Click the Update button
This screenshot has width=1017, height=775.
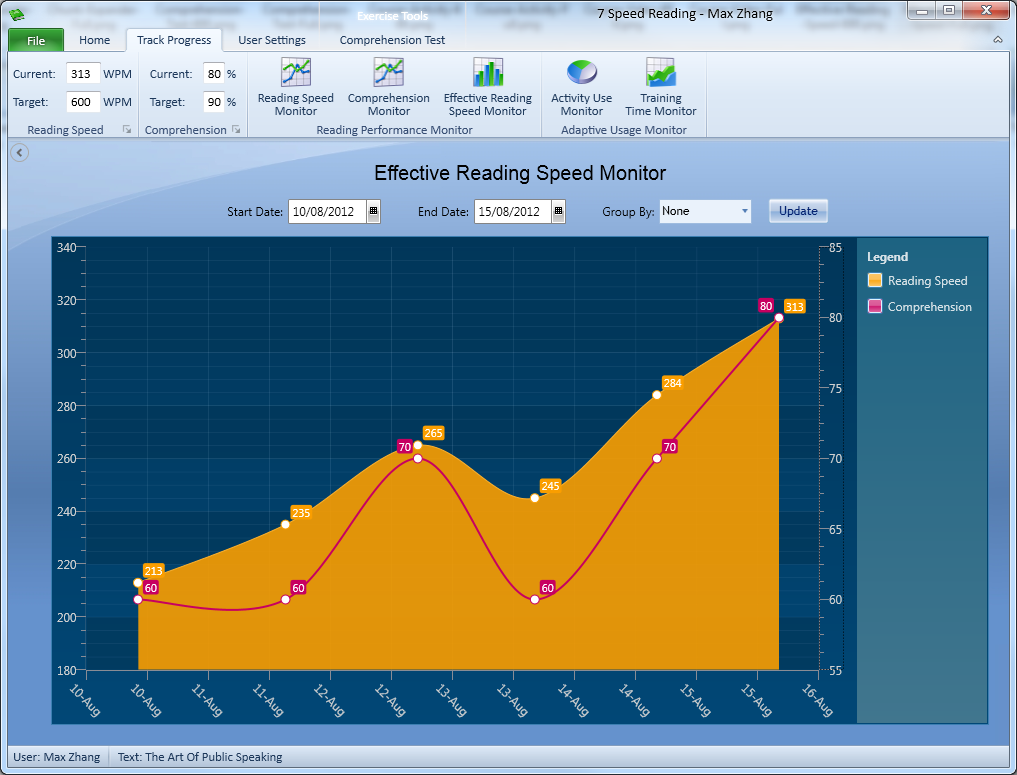(x=798, y=211)
